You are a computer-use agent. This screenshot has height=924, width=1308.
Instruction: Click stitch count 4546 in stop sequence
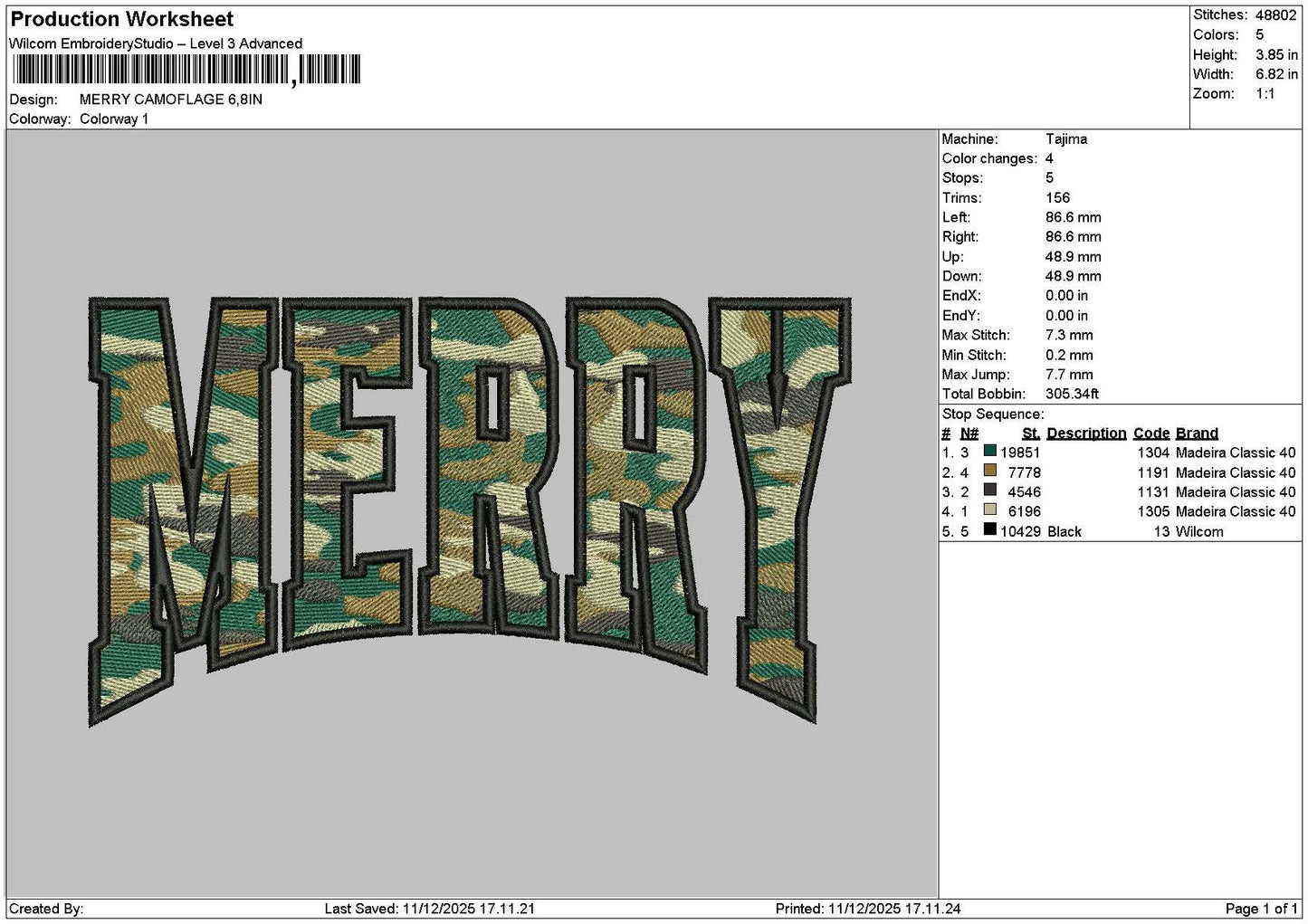pos(1024,492)
